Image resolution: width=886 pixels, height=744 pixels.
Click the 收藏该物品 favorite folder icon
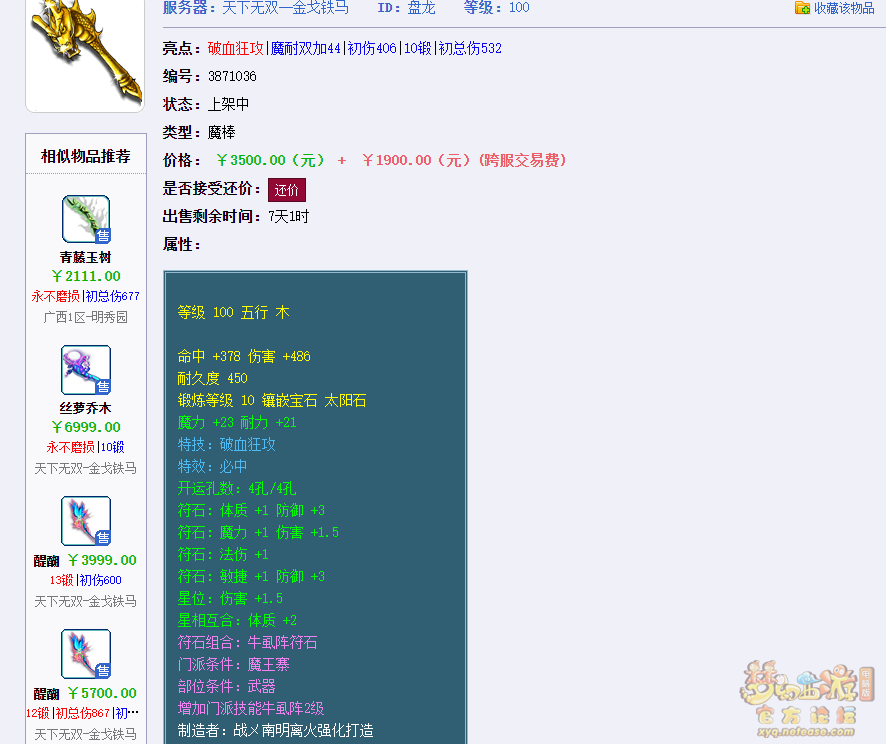pyautogui.click(x=802, y=8)
